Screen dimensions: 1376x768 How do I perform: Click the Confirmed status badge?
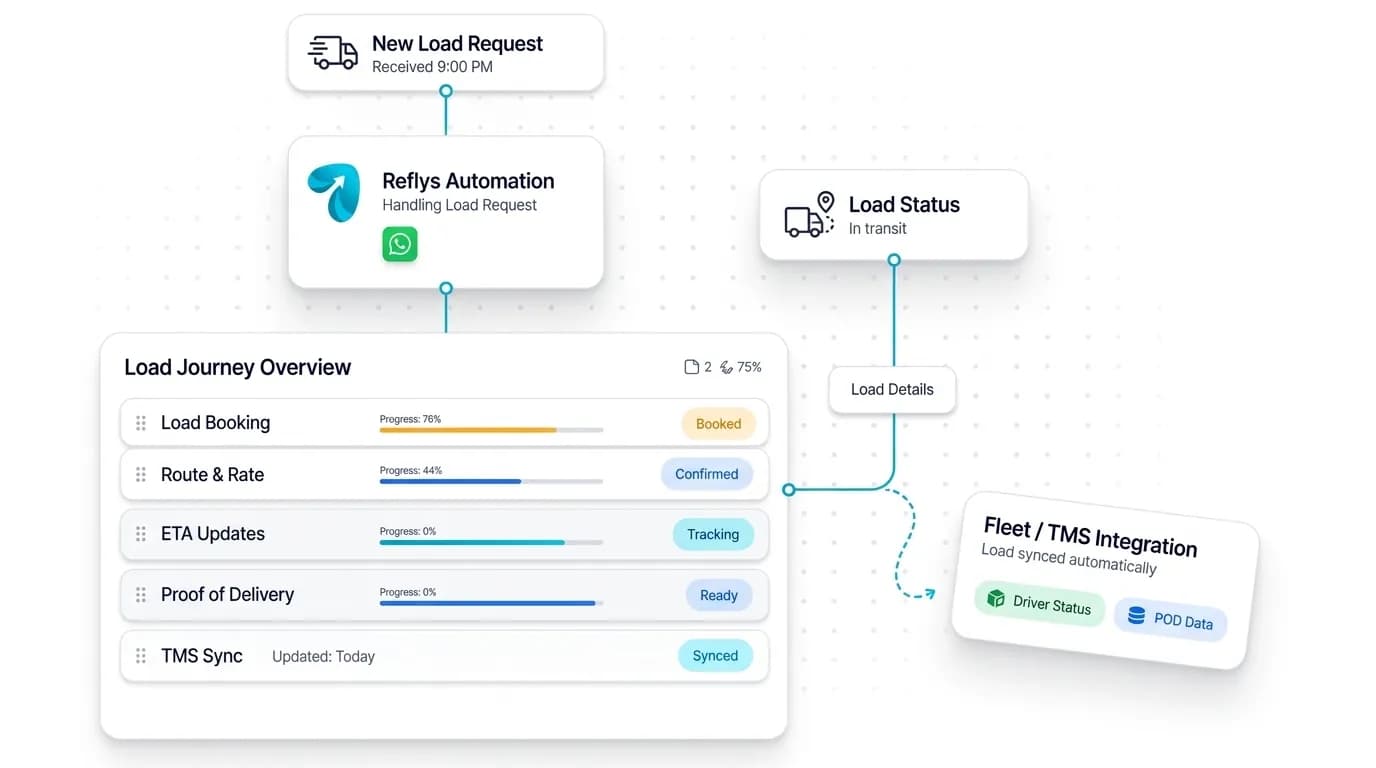pyautogui.click(x=706, y=474)
